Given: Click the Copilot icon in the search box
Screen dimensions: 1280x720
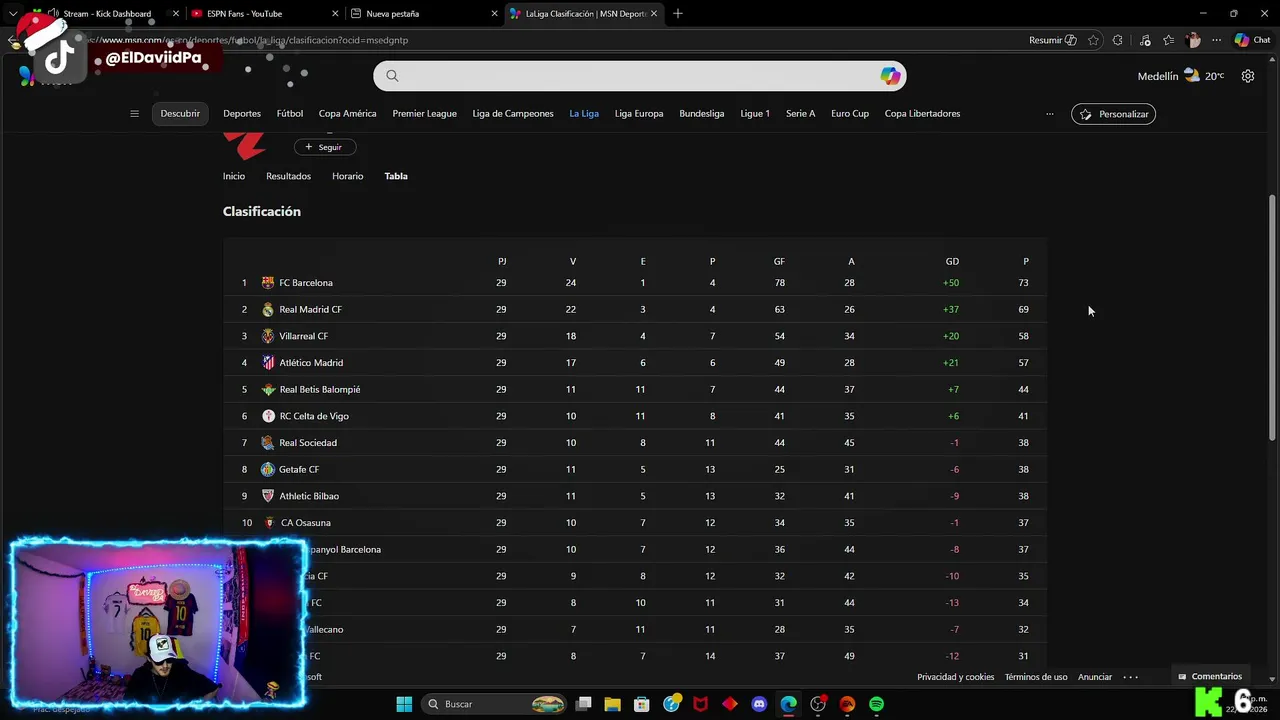Looking at the screenshot, I should click(x=890, y=76).
